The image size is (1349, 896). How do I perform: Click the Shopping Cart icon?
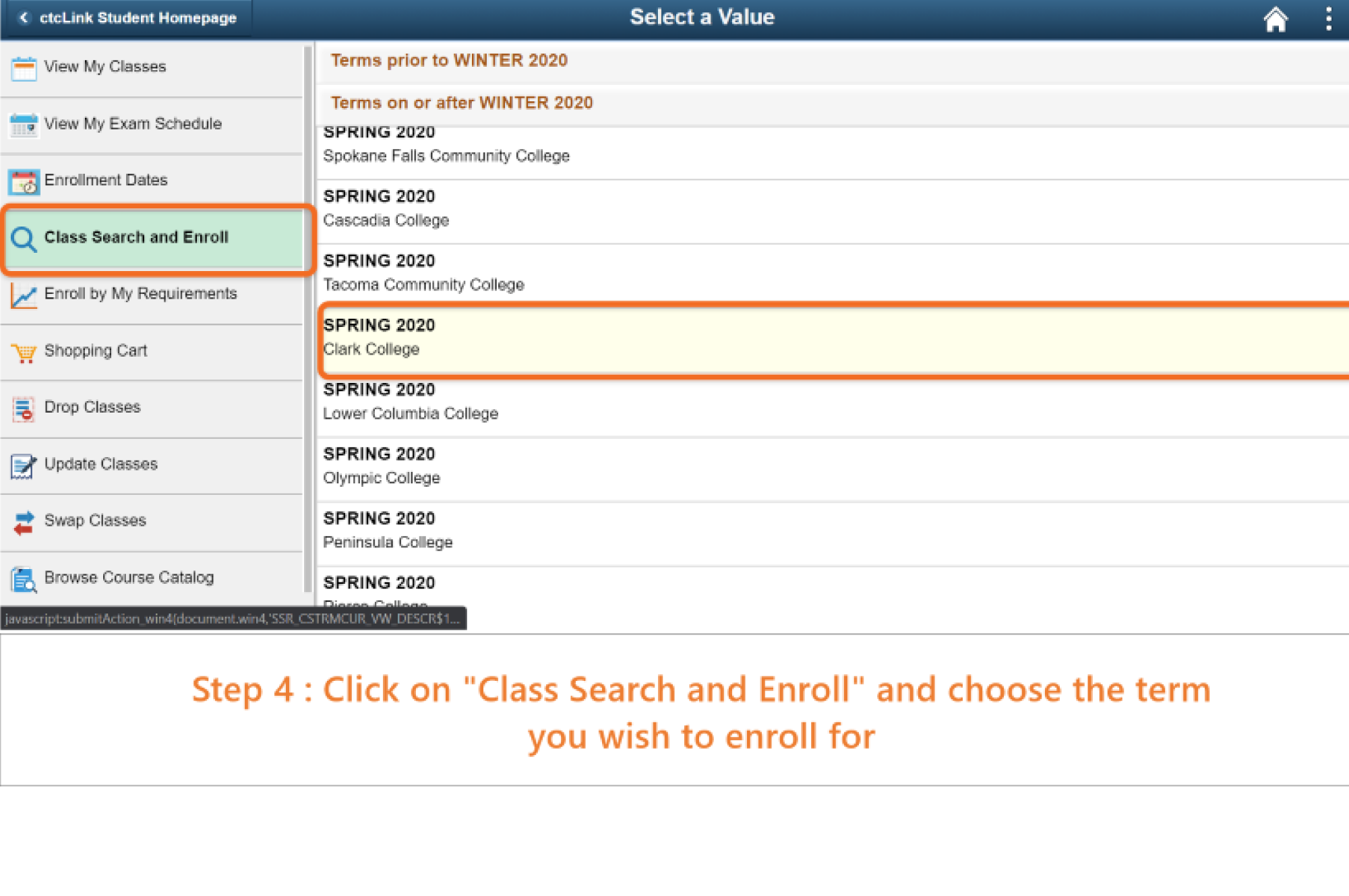[24, 352]
